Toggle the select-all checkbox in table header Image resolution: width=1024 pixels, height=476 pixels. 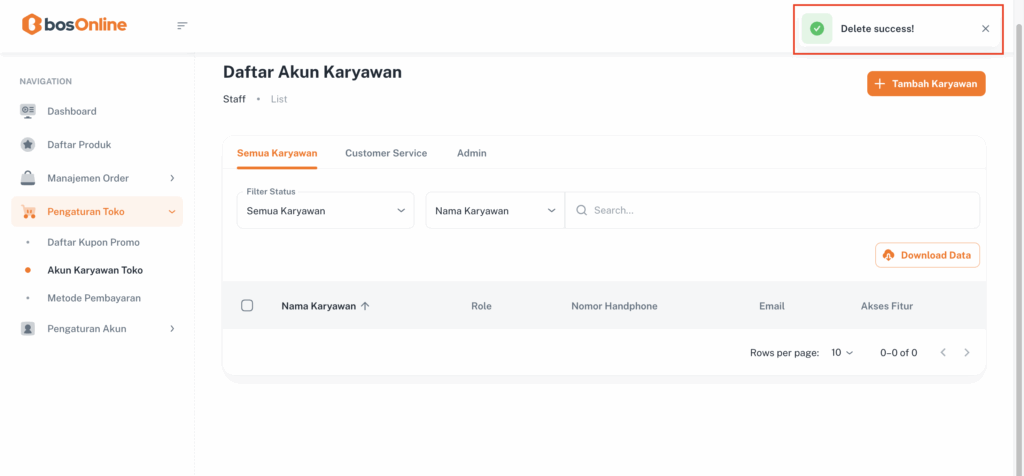coord(247,306)
